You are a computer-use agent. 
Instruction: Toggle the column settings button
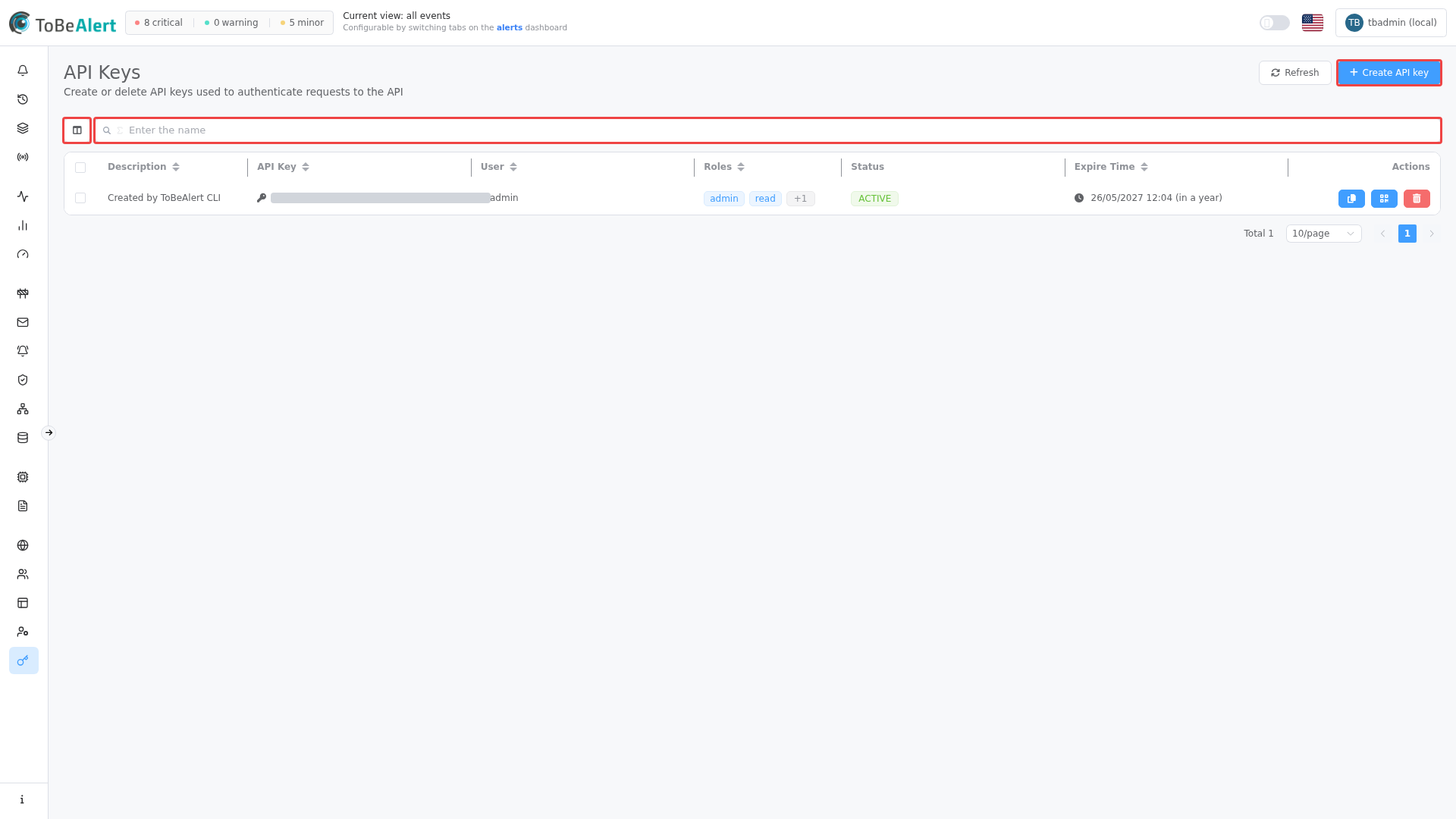(77, 130)
